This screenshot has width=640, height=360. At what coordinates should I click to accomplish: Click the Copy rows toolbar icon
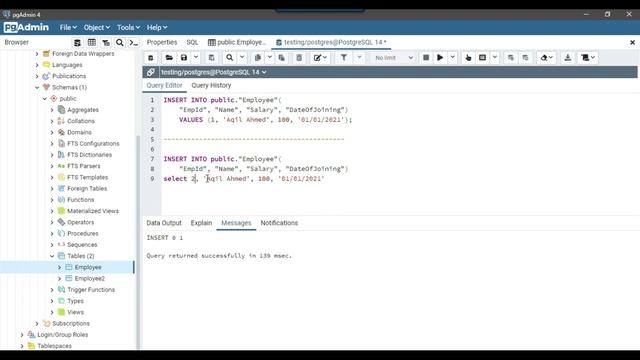point(258,58)
